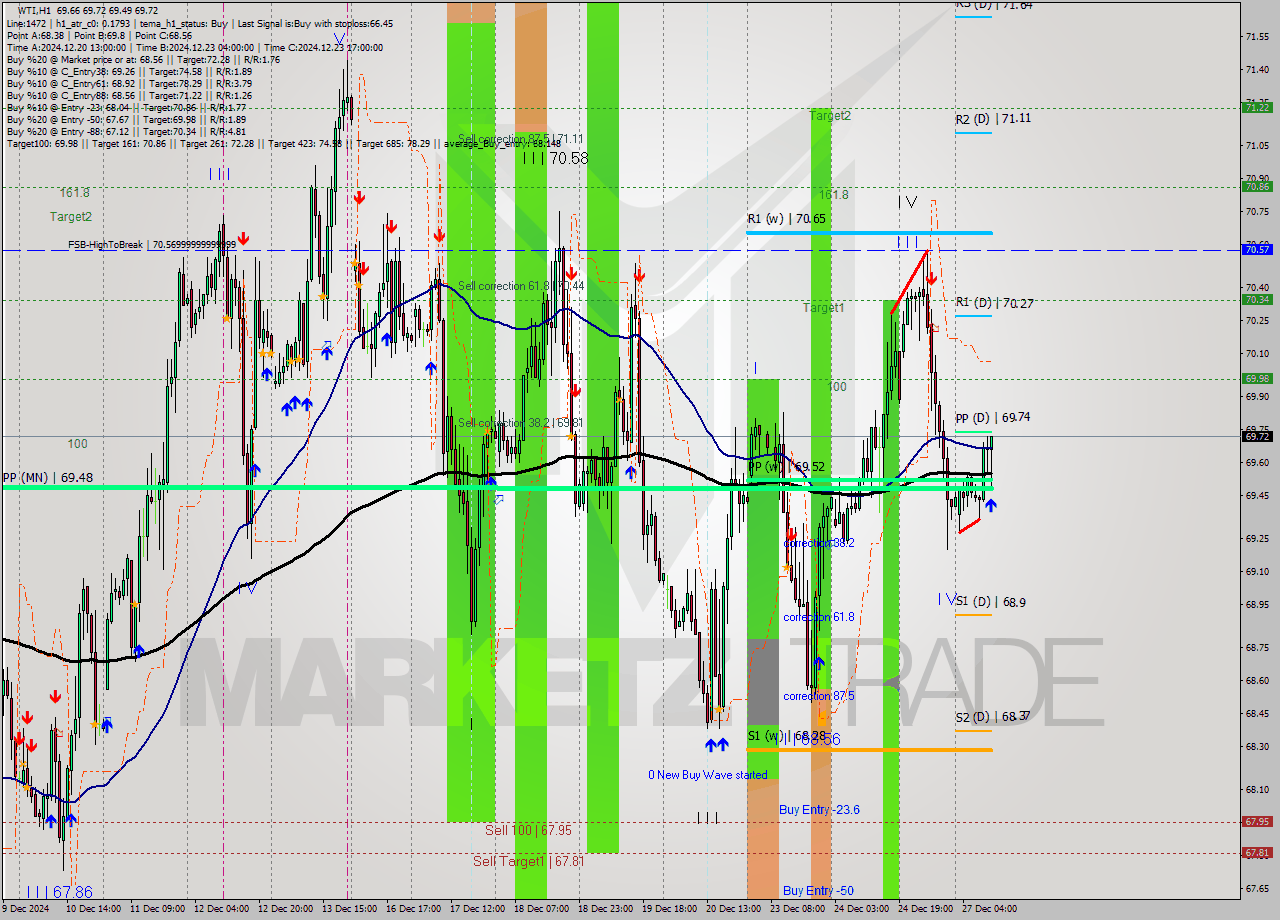1280x920 pixels.
Task: Select the red 67.95 price tag
Action: (x=1257, y=822)
